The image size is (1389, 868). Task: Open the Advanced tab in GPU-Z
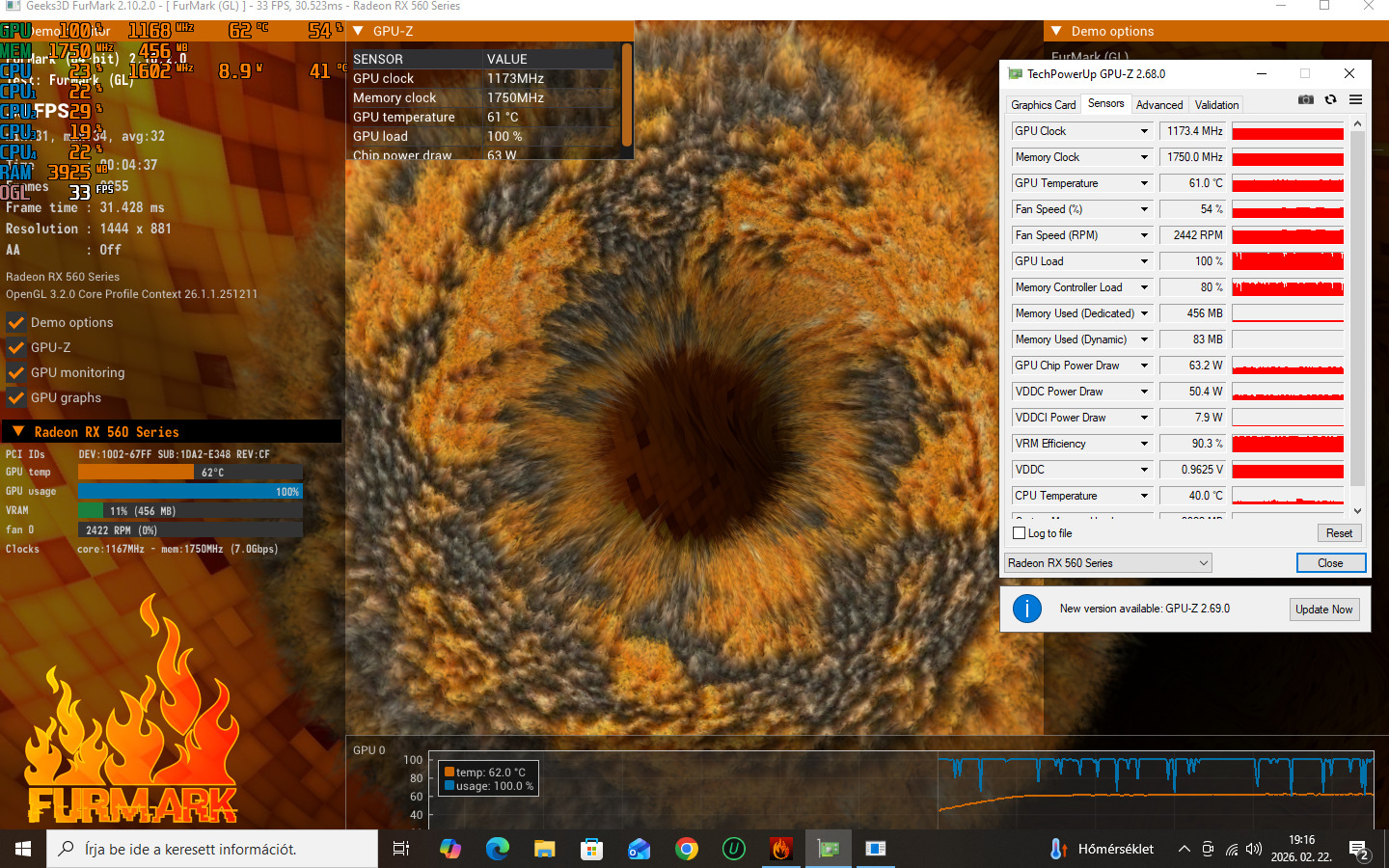tap(1158, 105)
